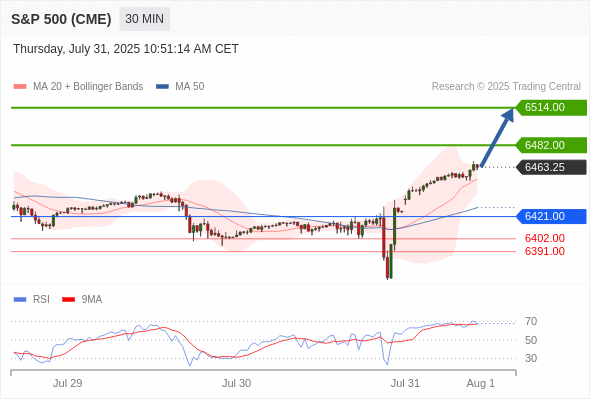The width and height of the screenshot is (590, 400).
Task: Click the RSI legend label
Action: click(x=41, y=300)
